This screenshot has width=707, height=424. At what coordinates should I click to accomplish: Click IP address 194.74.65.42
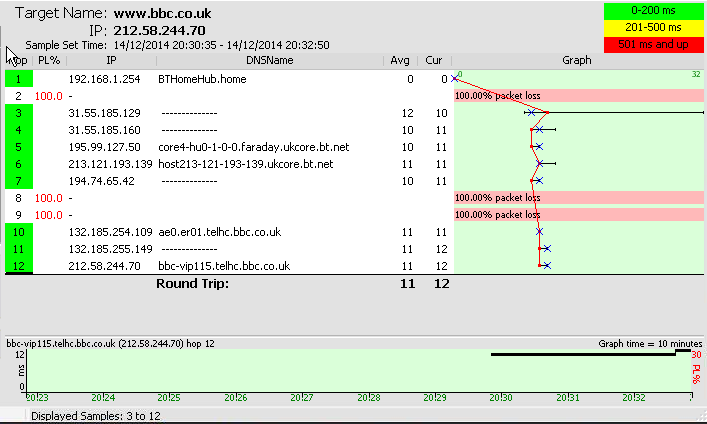tap(101, 181)
